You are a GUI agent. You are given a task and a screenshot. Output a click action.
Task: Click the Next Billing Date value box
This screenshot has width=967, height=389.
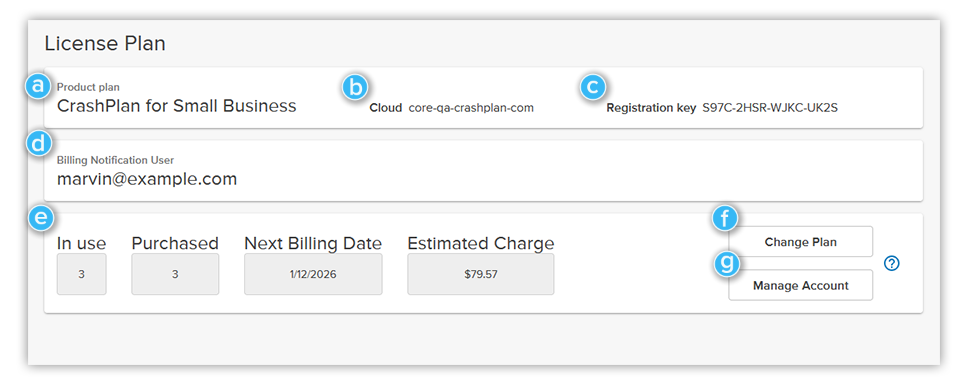click(x=313, y=274)
